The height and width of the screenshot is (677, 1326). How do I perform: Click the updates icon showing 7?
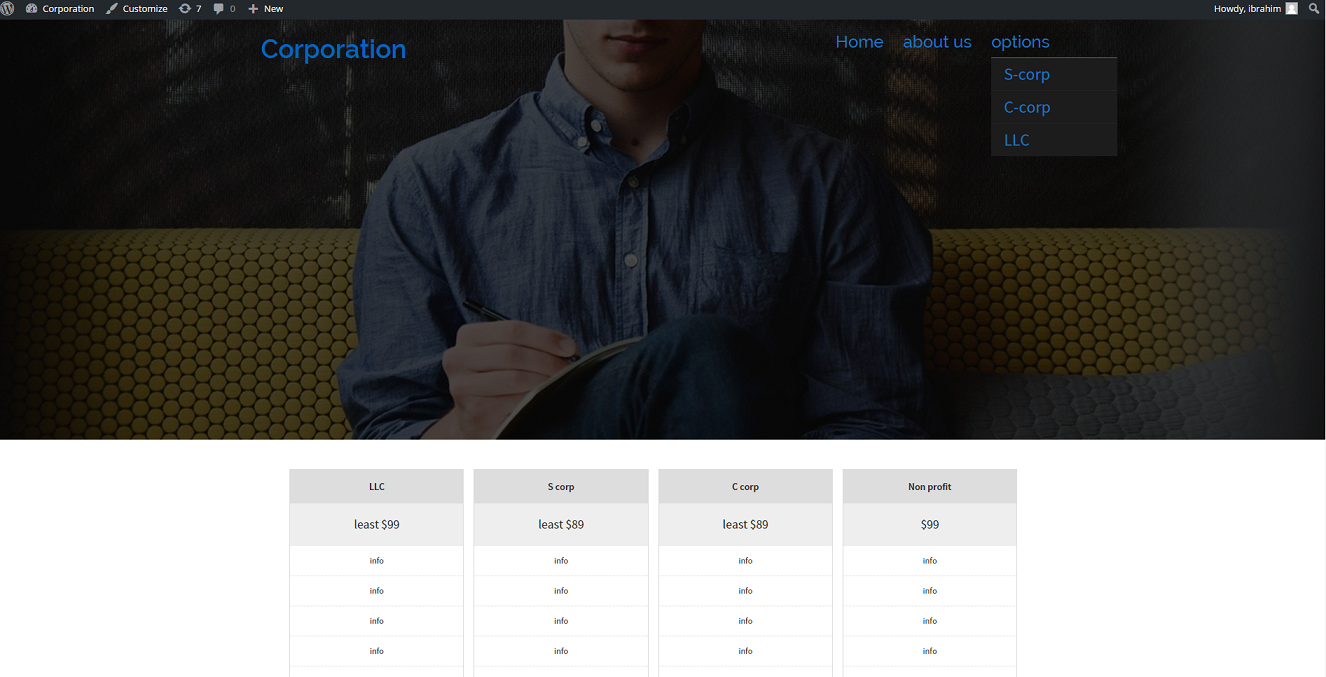pos(185,9)
